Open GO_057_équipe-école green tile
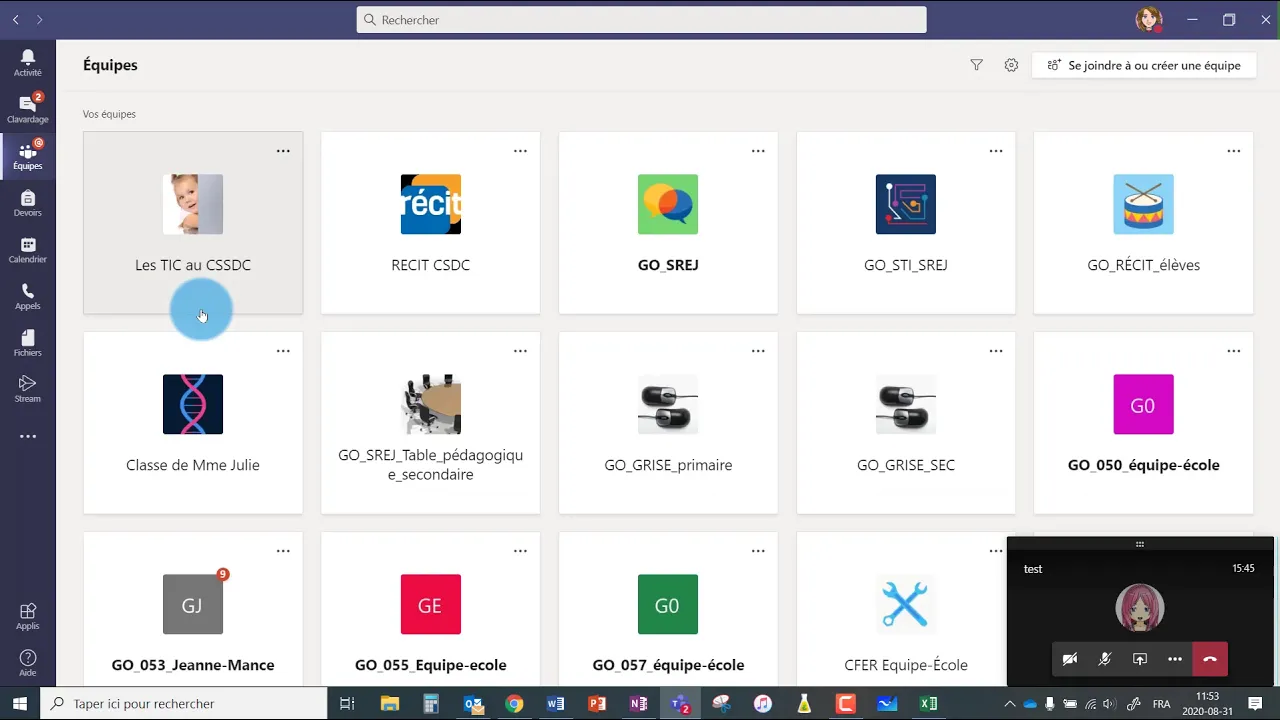The height and width of the screenshot is (720, 1280). [x=668, y=604]
